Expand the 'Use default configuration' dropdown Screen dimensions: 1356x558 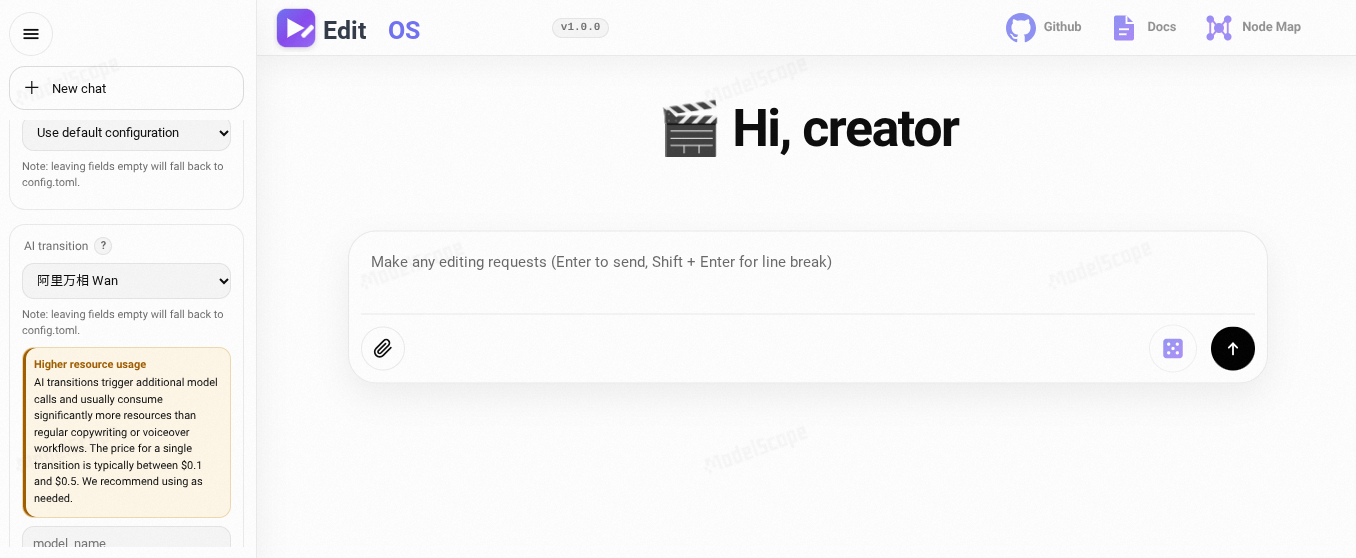[x=126, y=133]
